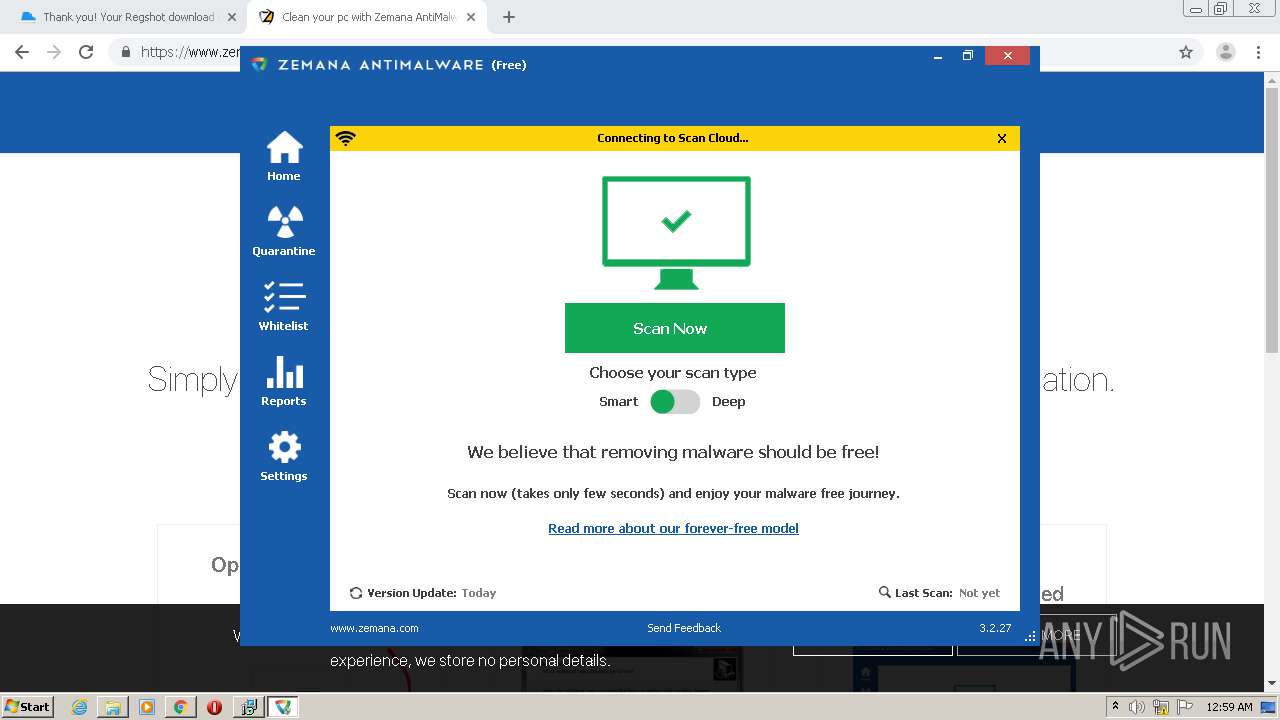Bookmark this page with star icon

1186,52
